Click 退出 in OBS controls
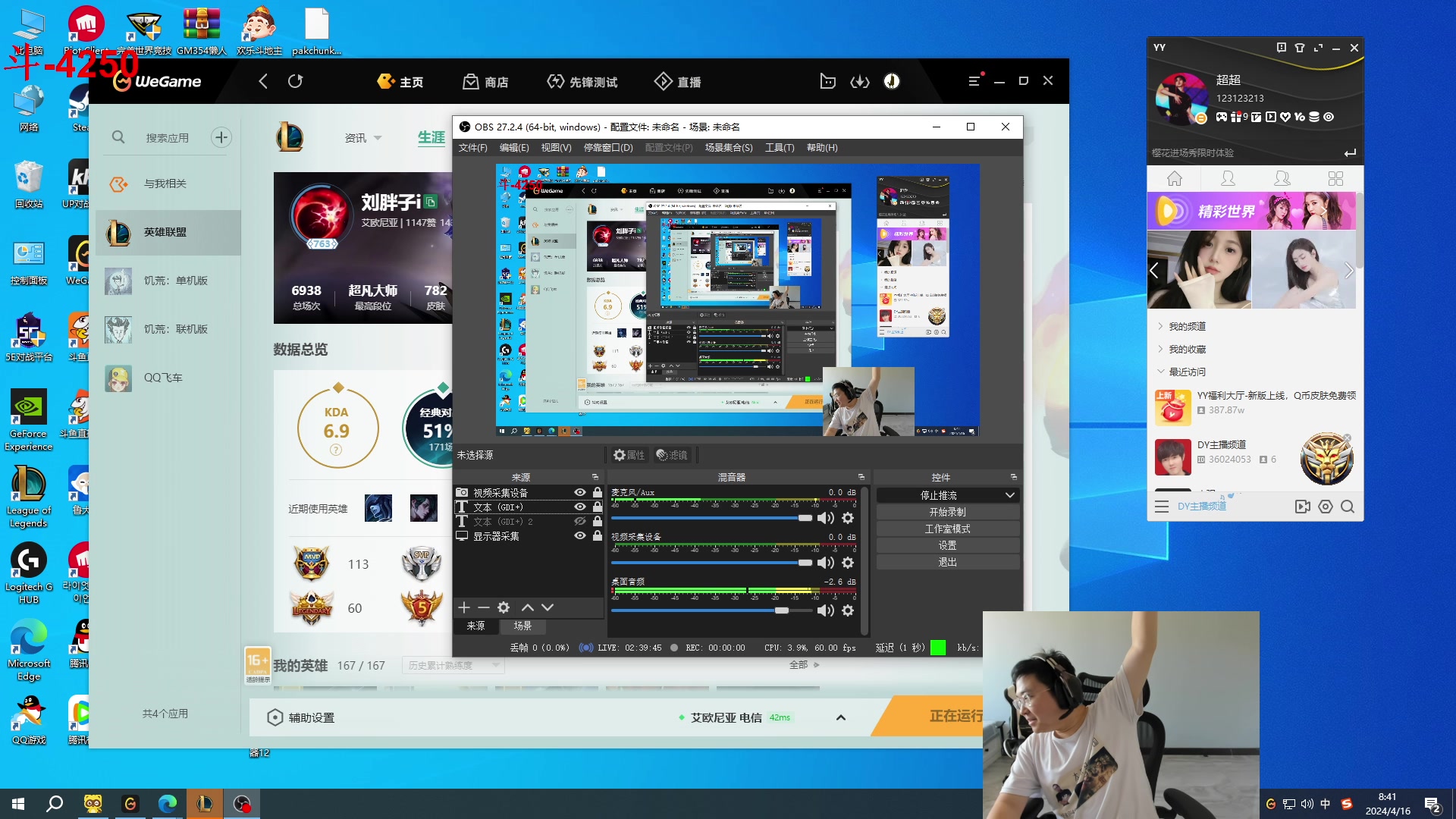Image resolution: width=1456 pixels, height=819 pixels. (x=947, y=562)
